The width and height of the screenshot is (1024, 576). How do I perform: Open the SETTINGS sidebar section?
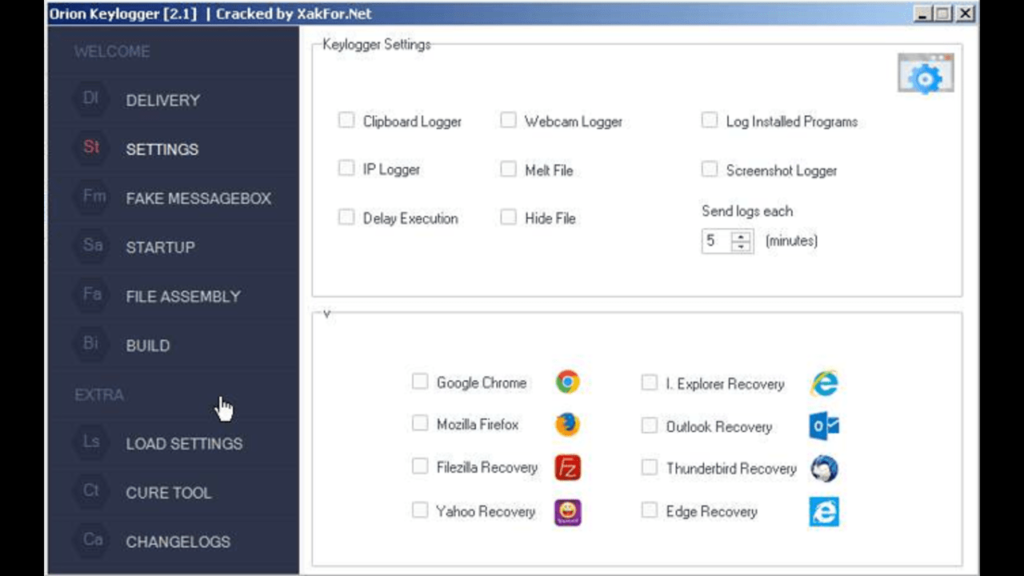click(x=162, y=150)
